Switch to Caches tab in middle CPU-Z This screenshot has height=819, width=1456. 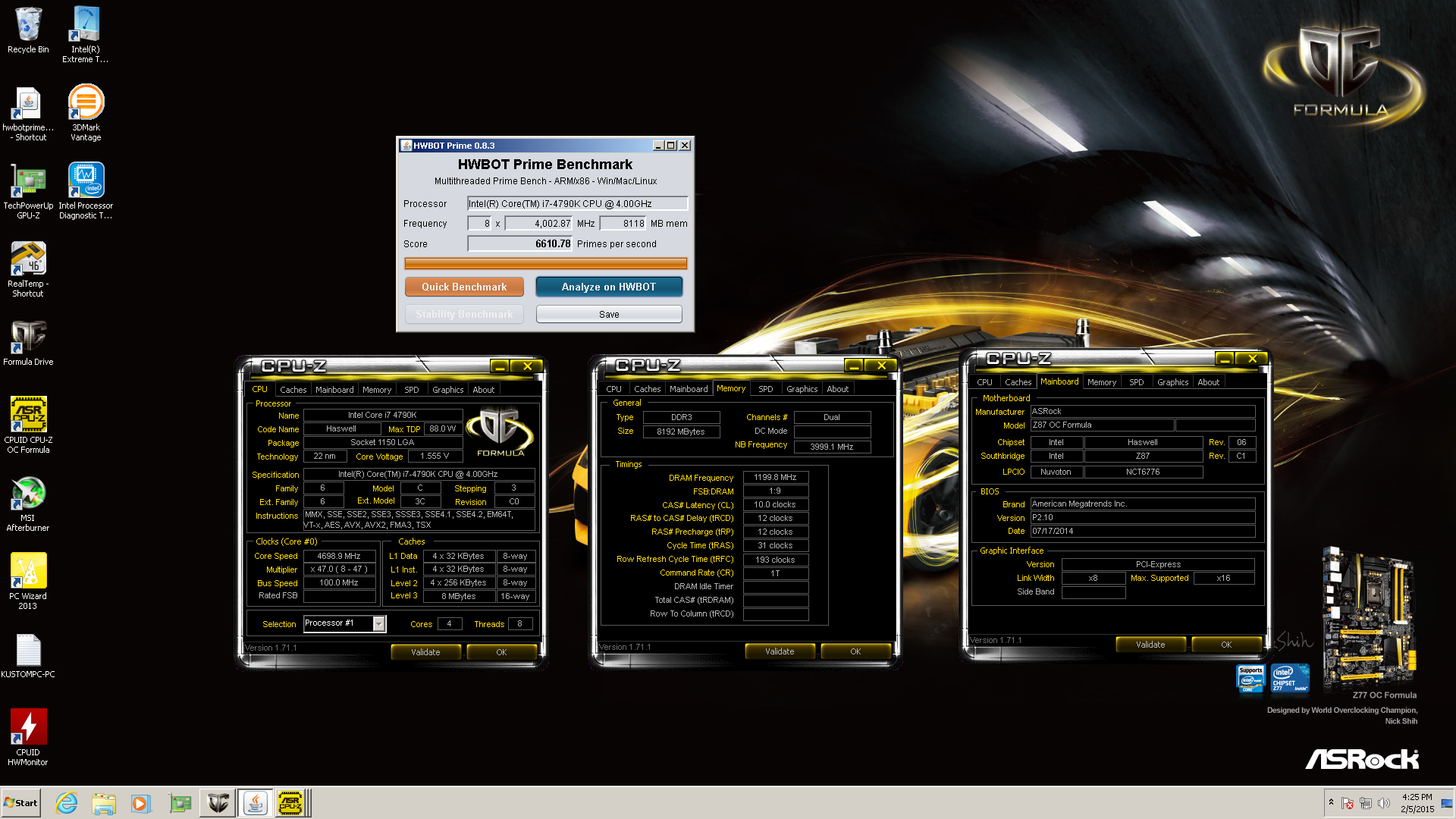[x=648, y=389]
